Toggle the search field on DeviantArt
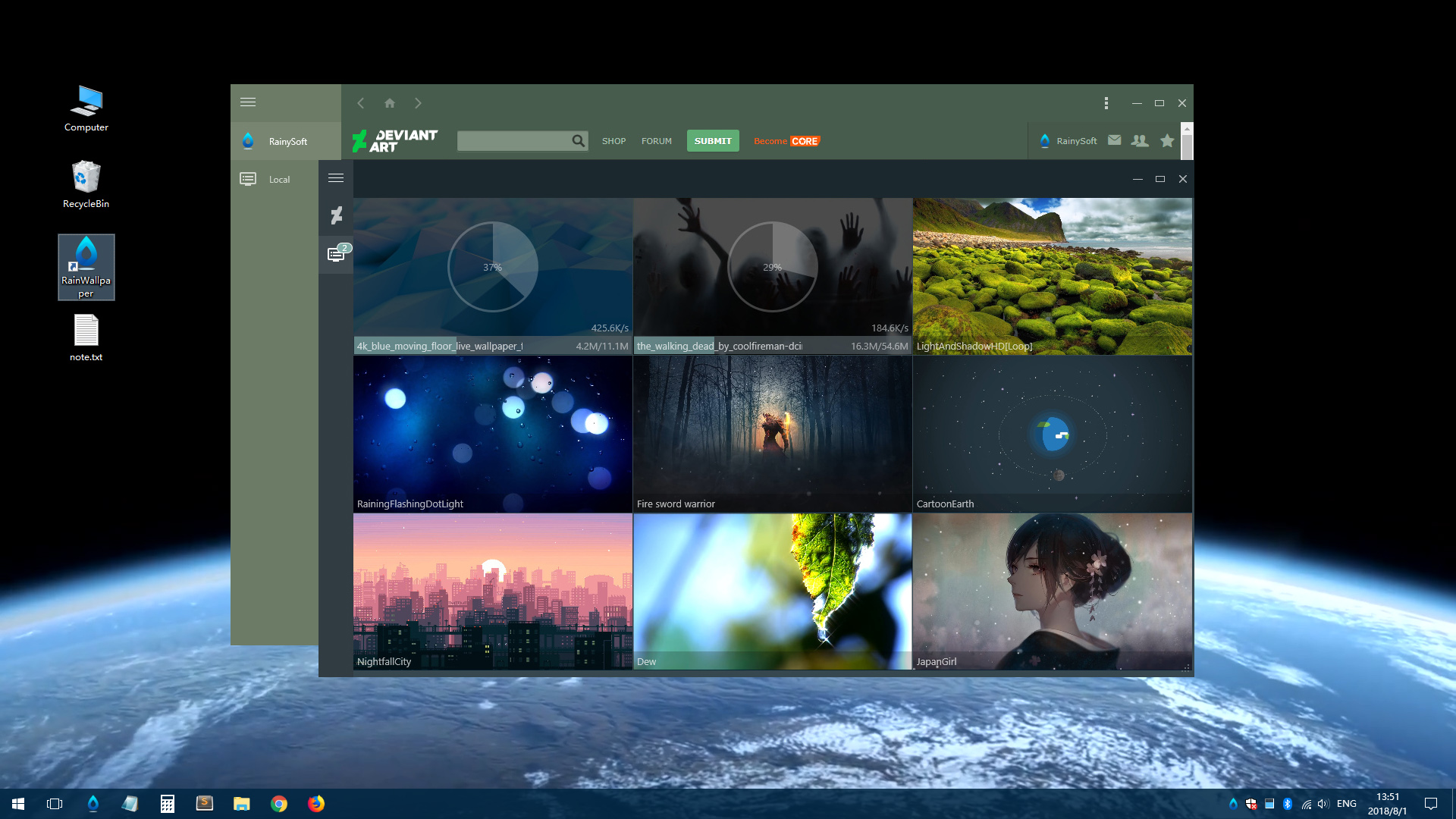This screenshot has width=1456, height=819. point(578,140)
